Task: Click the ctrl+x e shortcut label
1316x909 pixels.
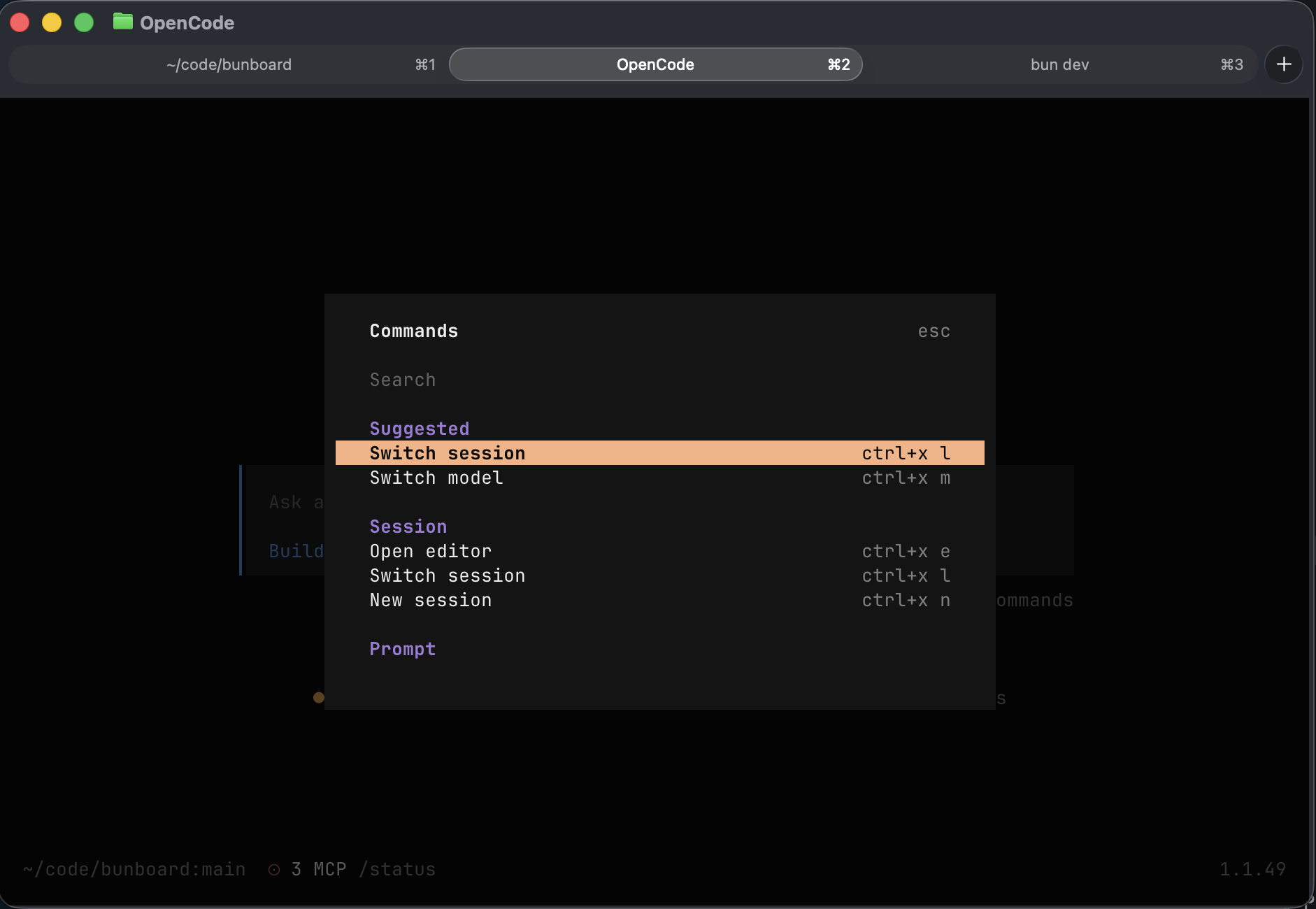Action: pyautogui.click(x=906, y=551)
